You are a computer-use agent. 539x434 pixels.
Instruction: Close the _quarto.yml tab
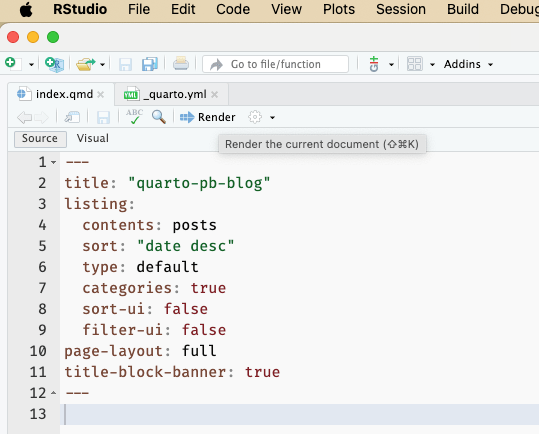tap(215, 94)
